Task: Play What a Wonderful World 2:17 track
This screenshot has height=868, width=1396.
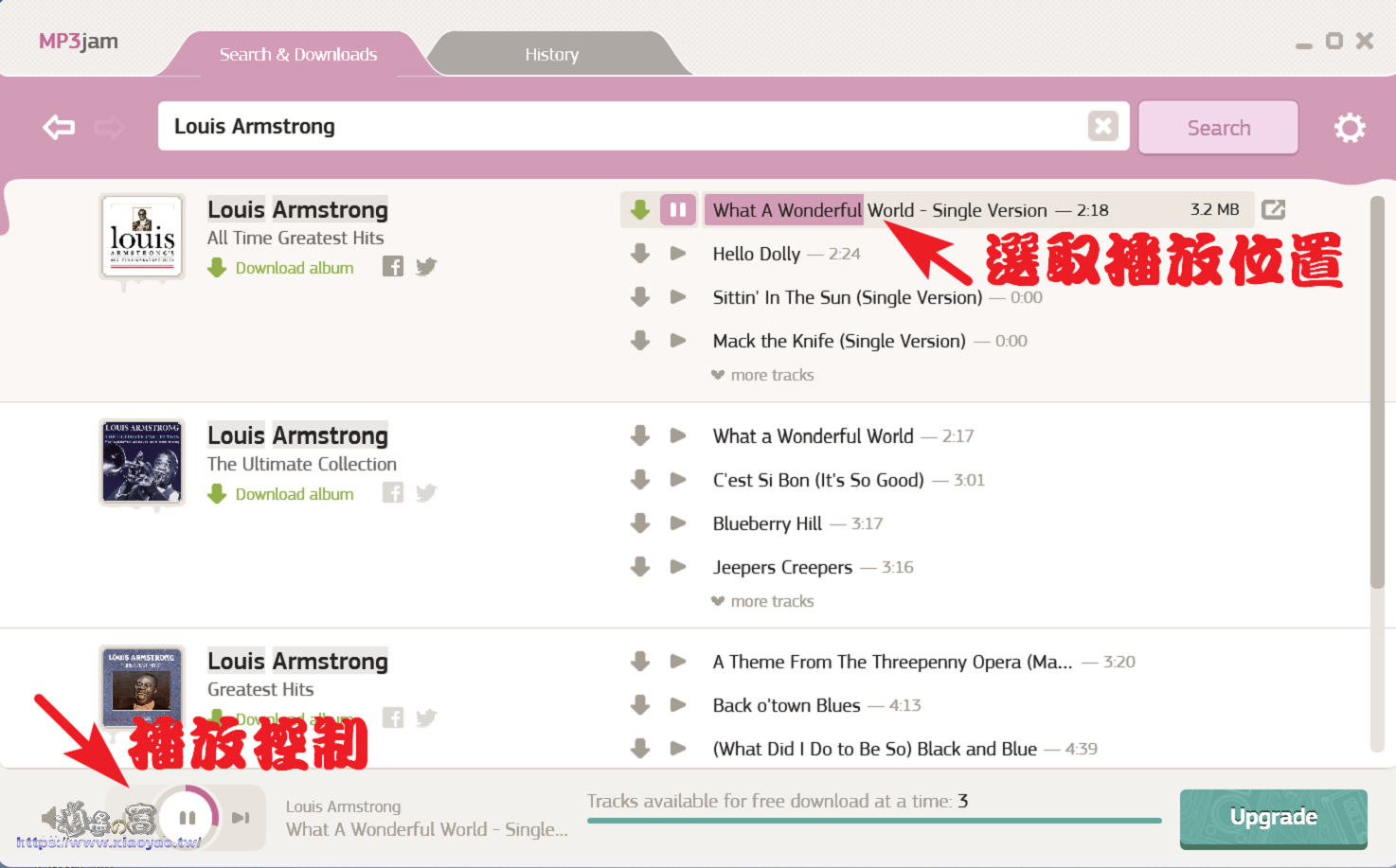Action: pyautogui.click(x=678, y=436)
